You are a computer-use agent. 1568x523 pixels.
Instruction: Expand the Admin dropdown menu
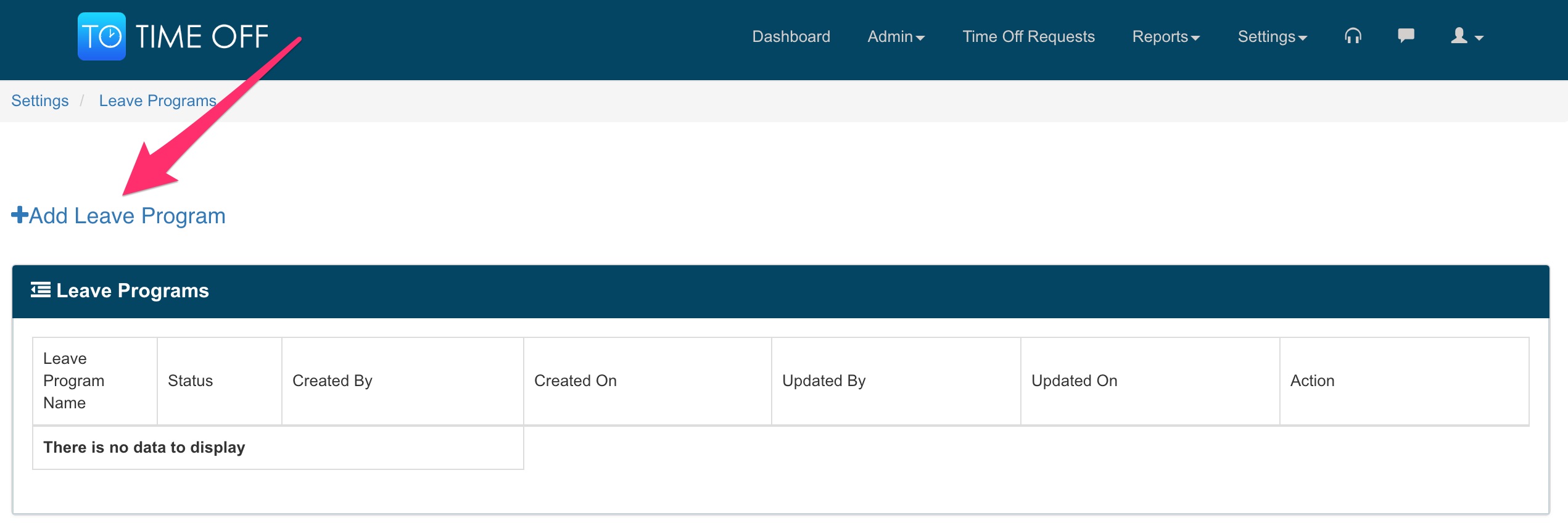click(x=896, y=37)
